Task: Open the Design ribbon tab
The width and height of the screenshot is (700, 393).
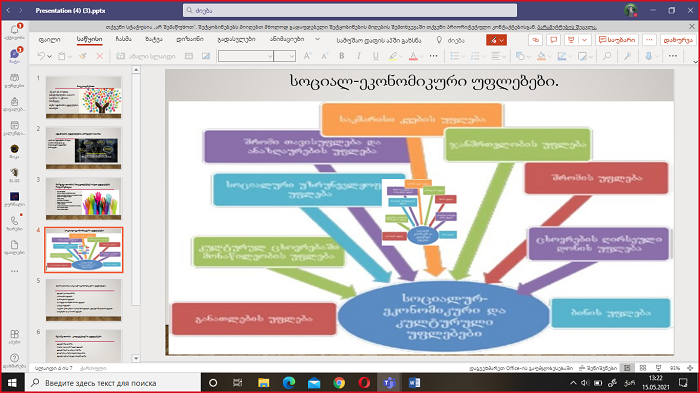Action: (189, 39)
